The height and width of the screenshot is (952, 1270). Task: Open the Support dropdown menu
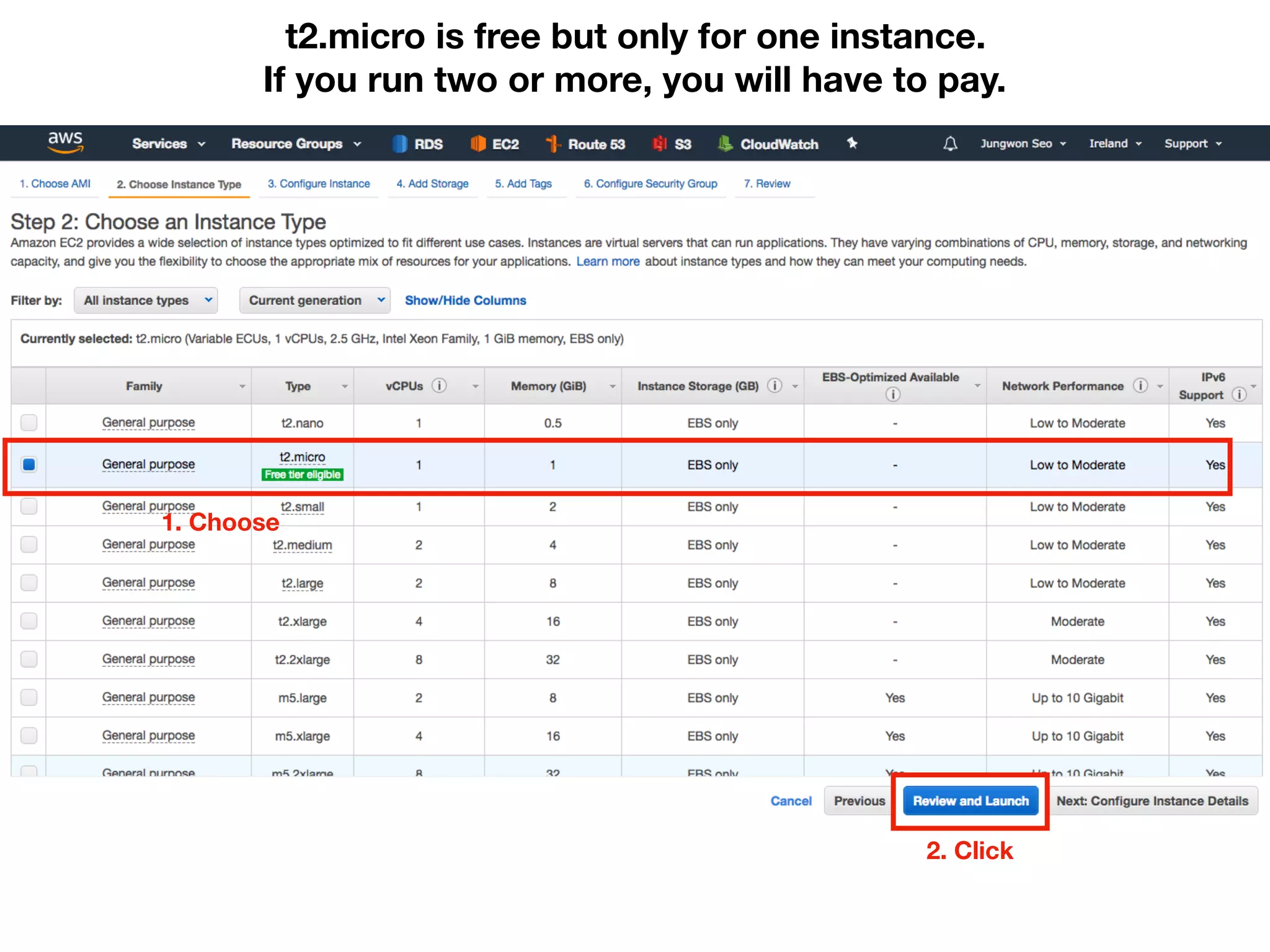pos(1193,144)
